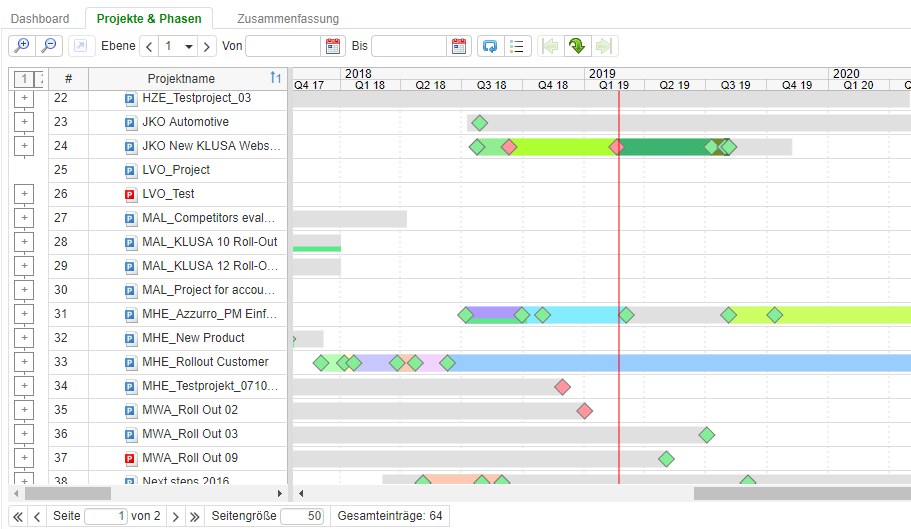This screenshot has height=529, width=911.
Task: Open the Ebene level dropdown
Action: point(177,46)
